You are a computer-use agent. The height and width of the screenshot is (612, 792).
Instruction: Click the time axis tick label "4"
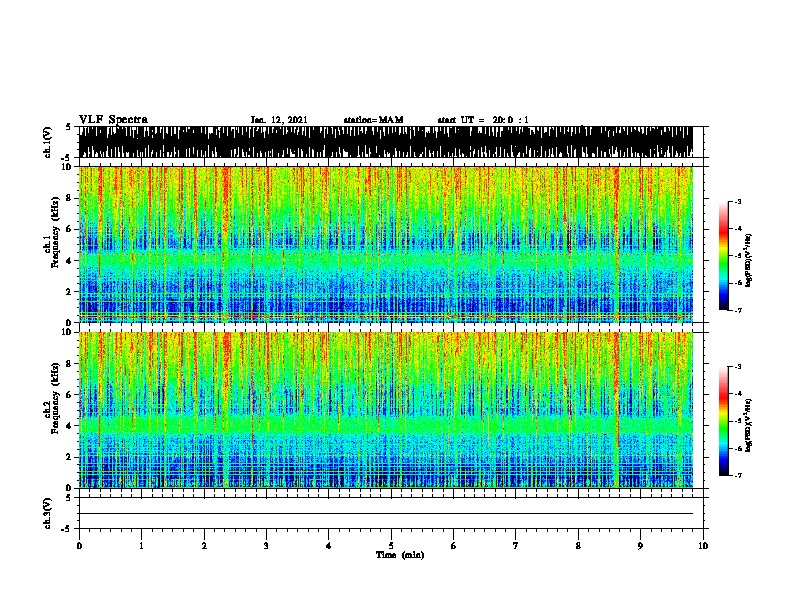[329, 546]
